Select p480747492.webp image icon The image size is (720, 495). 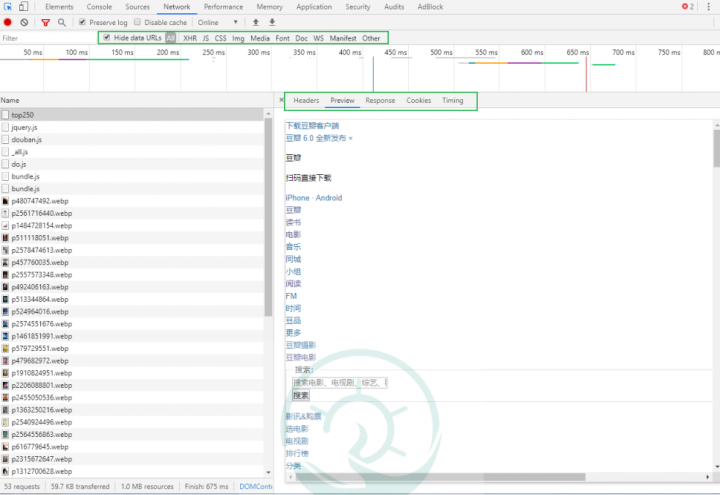pos(5,201)
